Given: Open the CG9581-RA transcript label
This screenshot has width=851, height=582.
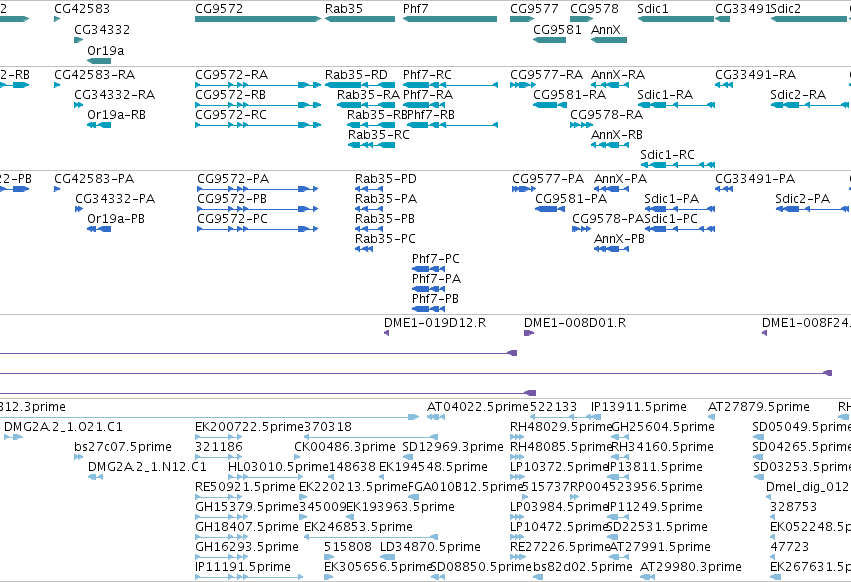Looking at the screenshot, I should [570, 94].
